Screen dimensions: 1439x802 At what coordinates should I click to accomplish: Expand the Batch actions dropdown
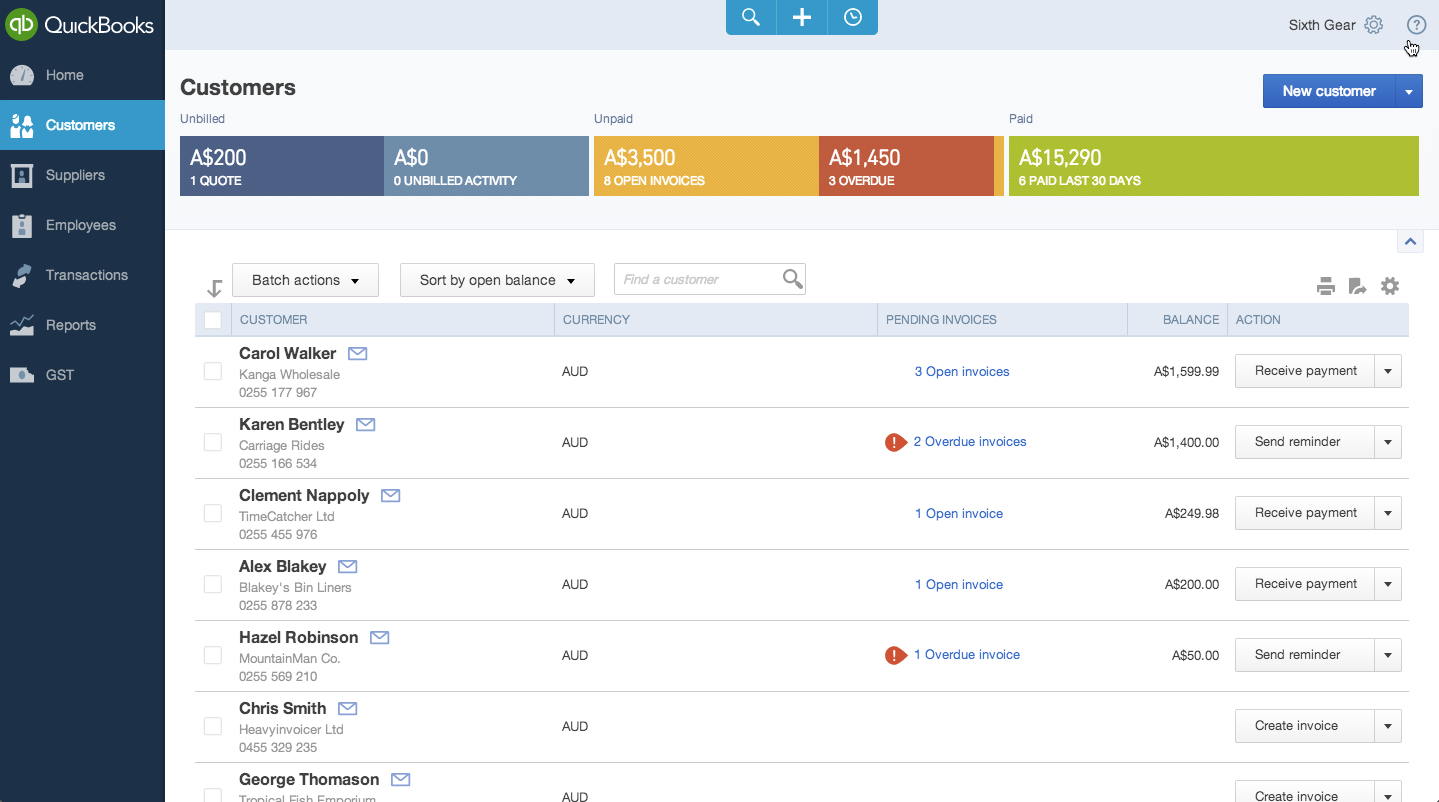[x=305, y=280]
